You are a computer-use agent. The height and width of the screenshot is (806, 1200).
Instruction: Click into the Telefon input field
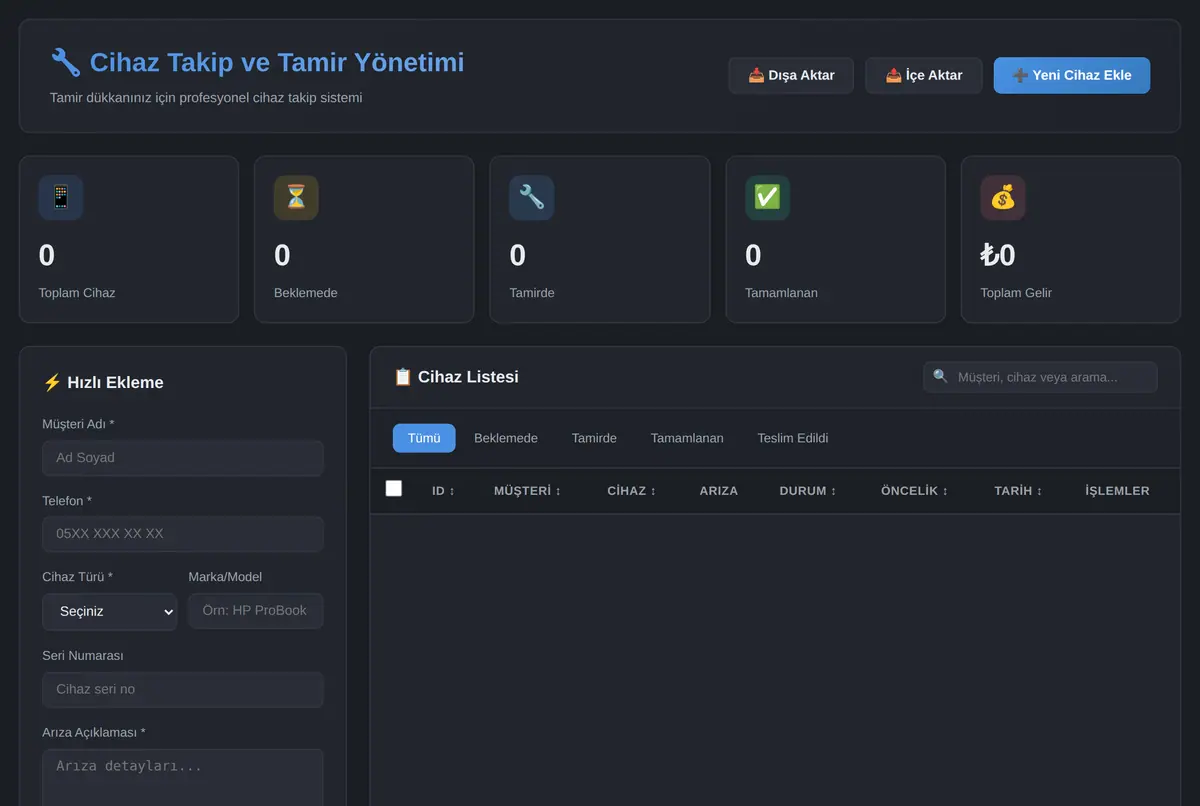(183, 534)
